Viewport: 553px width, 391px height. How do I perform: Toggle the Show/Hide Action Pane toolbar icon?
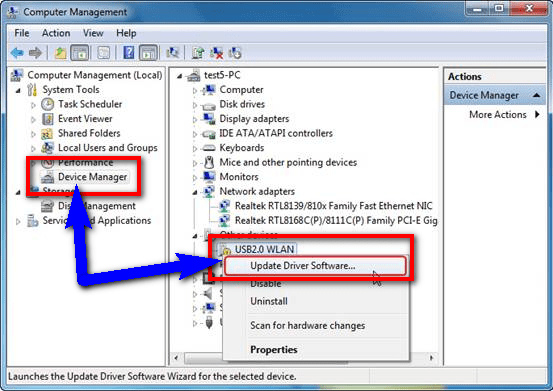point(148,53)
